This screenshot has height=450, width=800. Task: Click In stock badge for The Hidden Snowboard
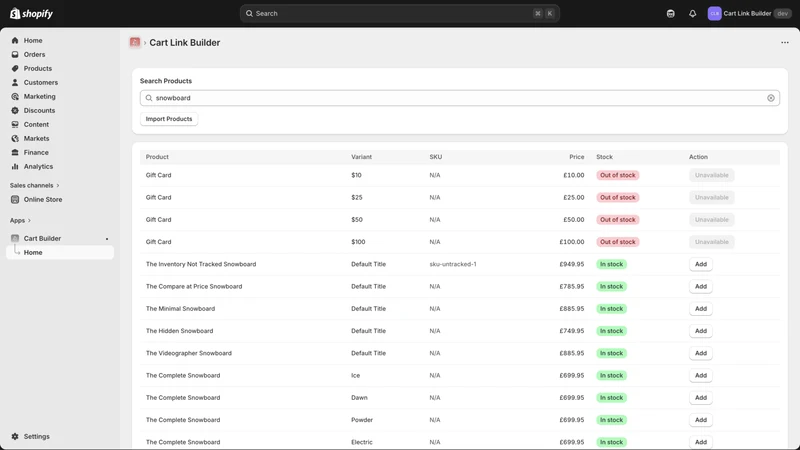[611, 331]
